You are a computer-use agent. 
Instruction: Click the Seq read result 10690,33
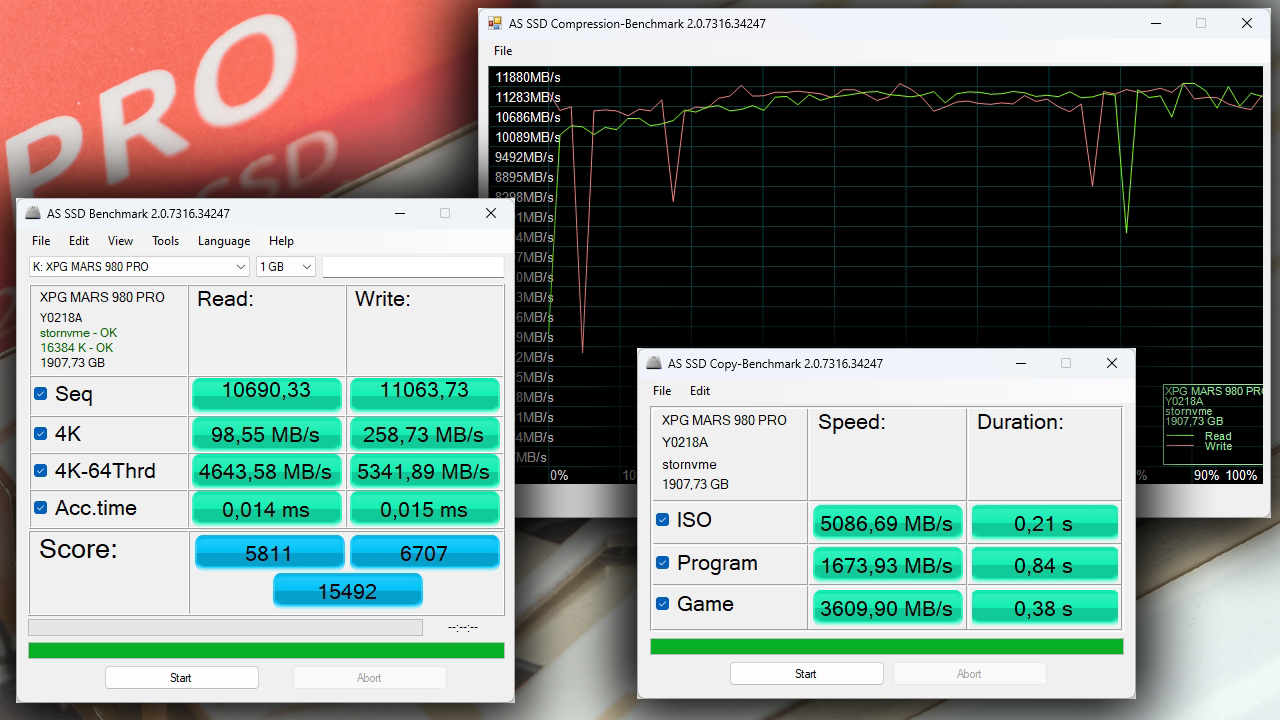(x=267, y=395)
